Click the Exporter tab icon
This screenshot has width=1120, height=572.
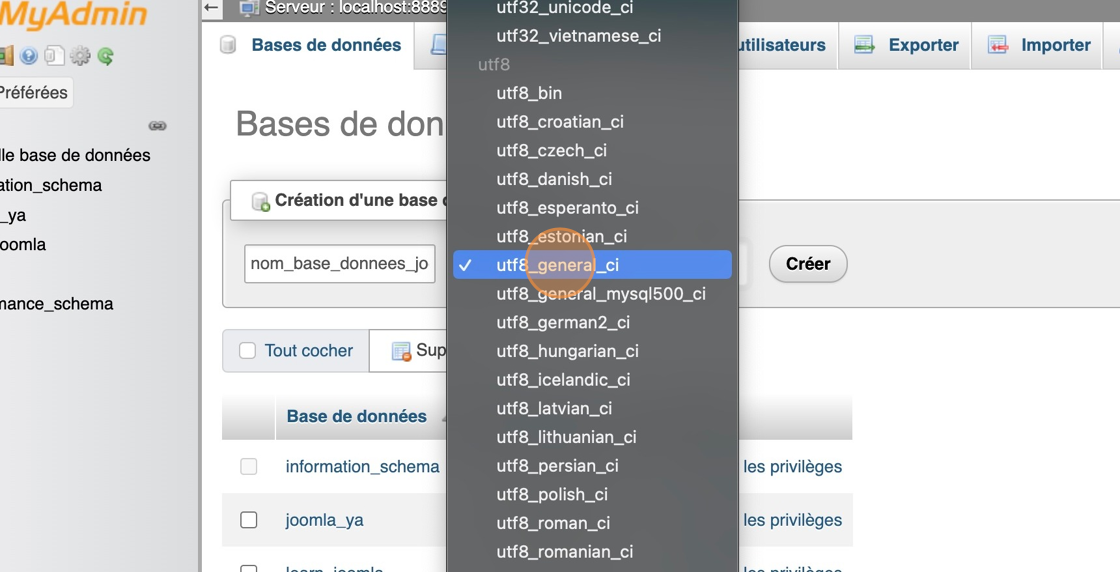pos(864,45)
